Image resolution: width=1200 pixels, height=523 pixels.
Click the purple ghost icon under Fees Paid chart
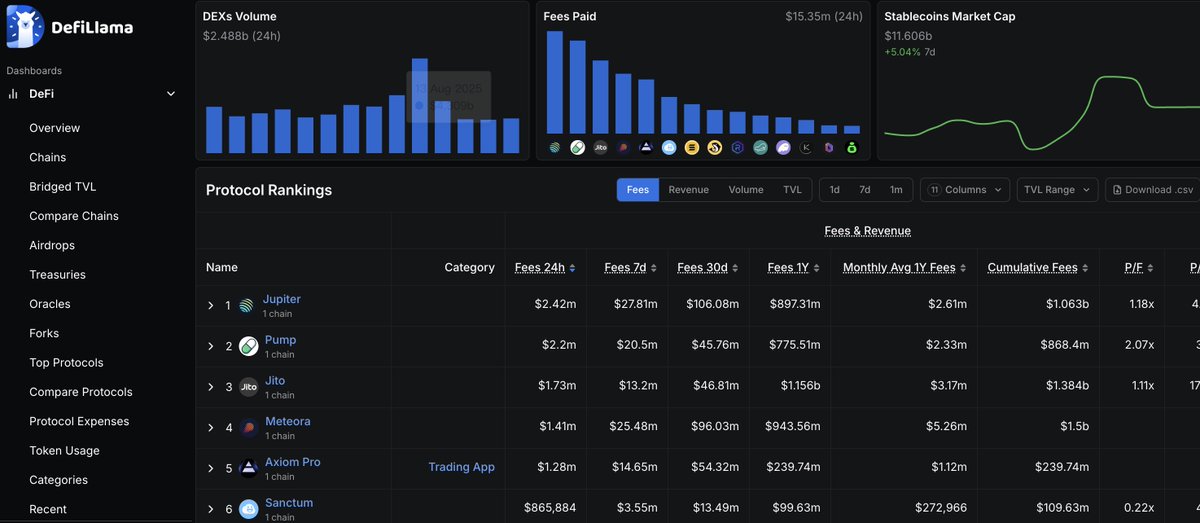783,147
